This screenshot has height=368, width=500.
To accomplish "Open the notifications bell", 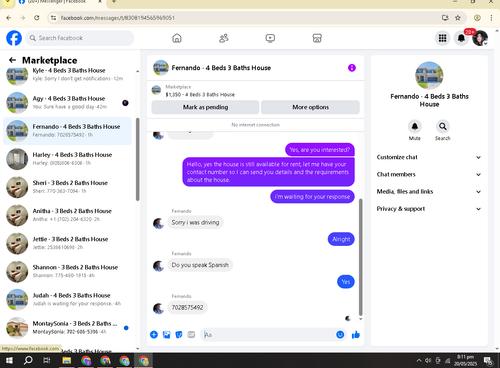I will 461,38.
